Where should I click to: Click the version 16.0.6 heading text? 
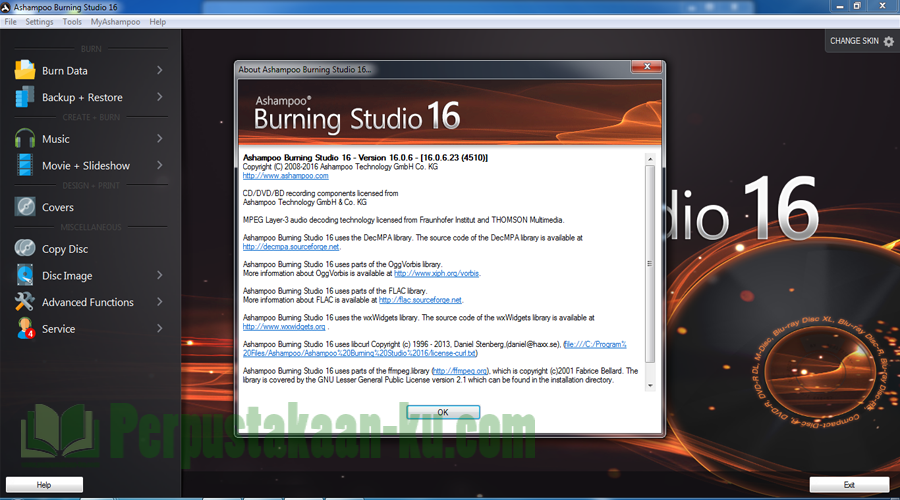[x=365, y=157]
